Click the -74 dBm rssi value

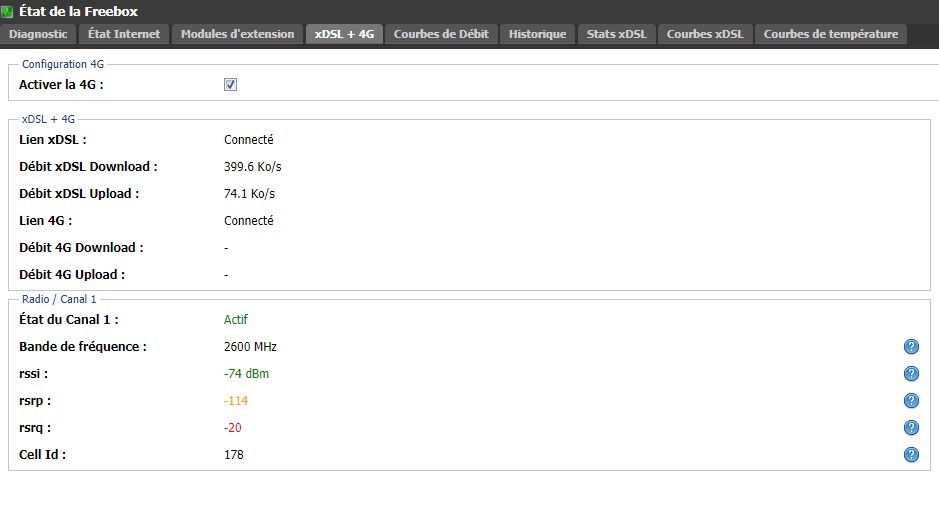pos(246,373)
